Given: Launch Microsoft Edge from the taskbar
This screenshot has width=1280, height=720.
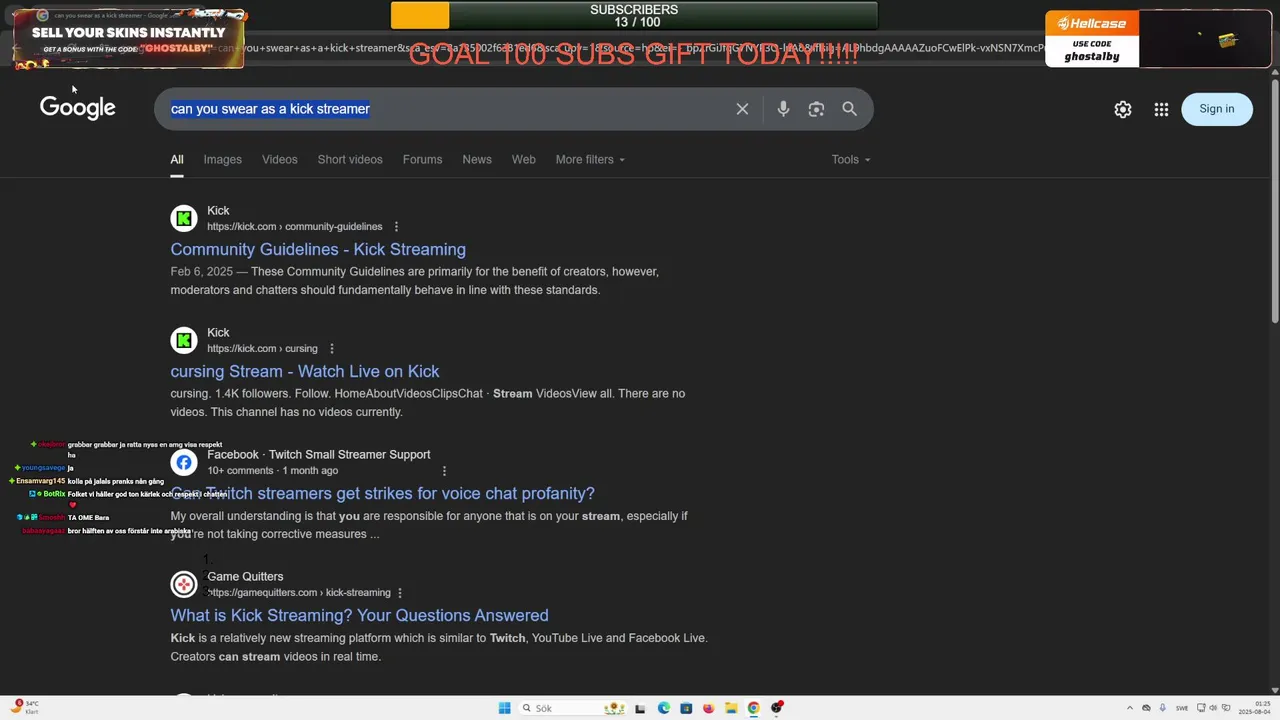Looking at the screenshot, I should tap(664, 708).
